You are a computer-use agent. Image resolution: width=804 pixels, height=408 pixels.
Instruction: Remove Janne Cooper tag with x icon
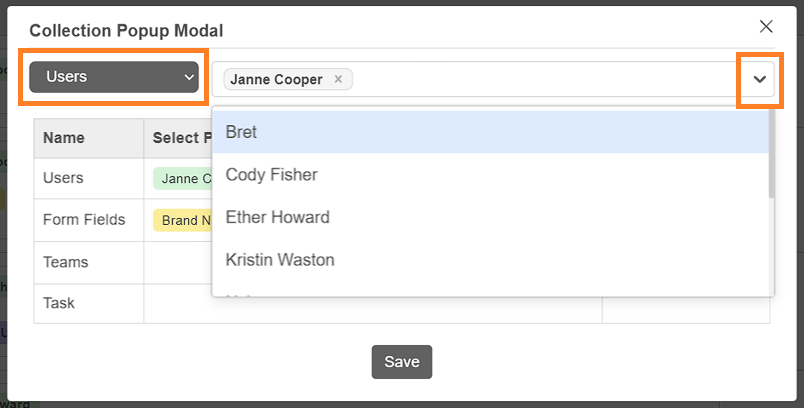tap(338, 79)
